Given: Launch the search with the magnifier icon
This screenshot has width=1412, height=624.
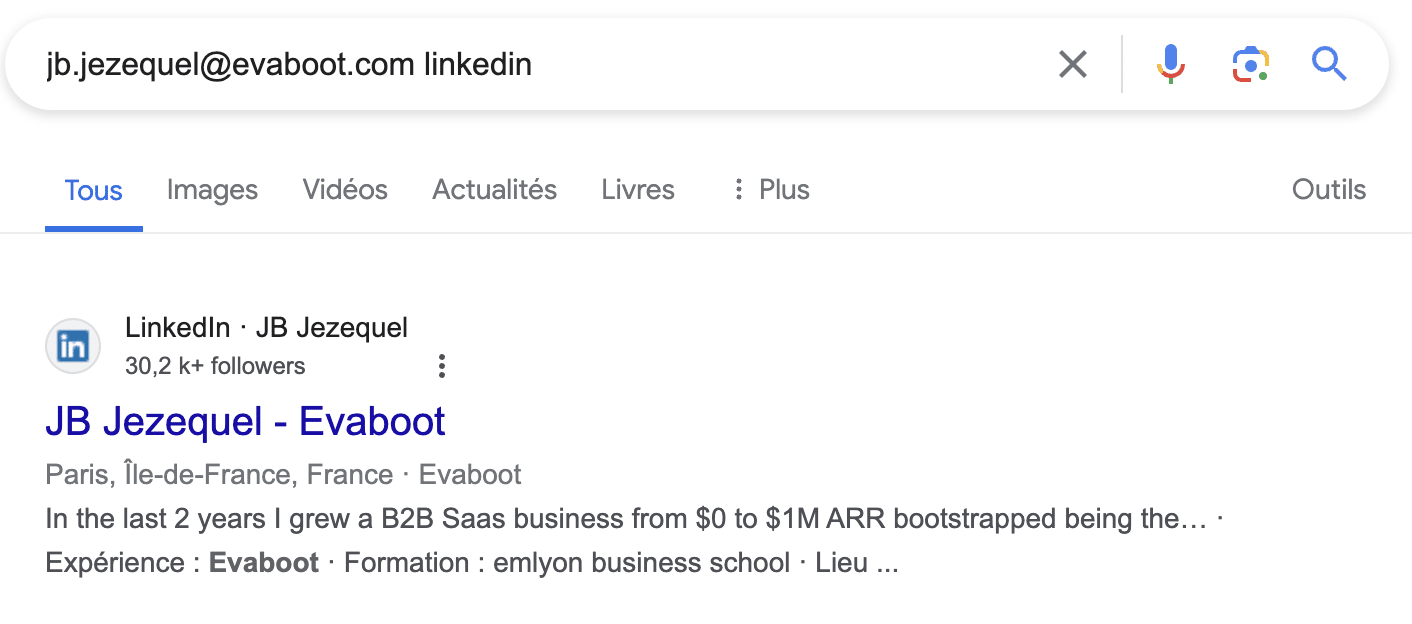Looking at the screenshot, I should click(x=1329, y=63).
